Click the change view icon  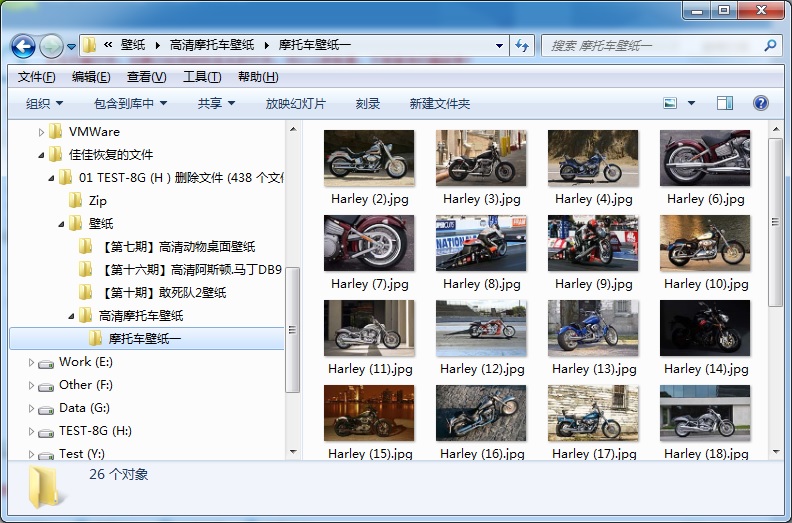[671, 103]
